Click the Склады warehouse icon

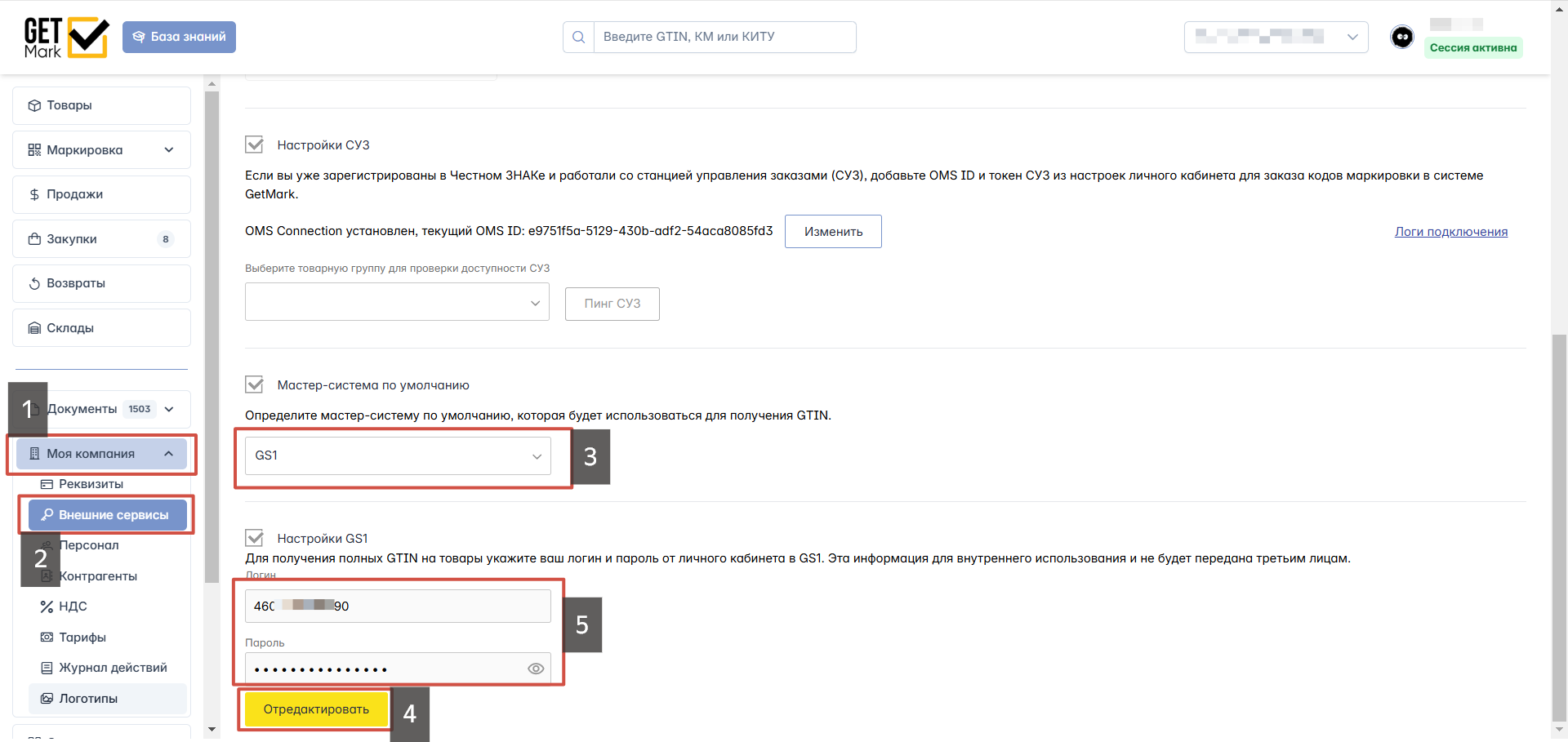tap(34, 328)
